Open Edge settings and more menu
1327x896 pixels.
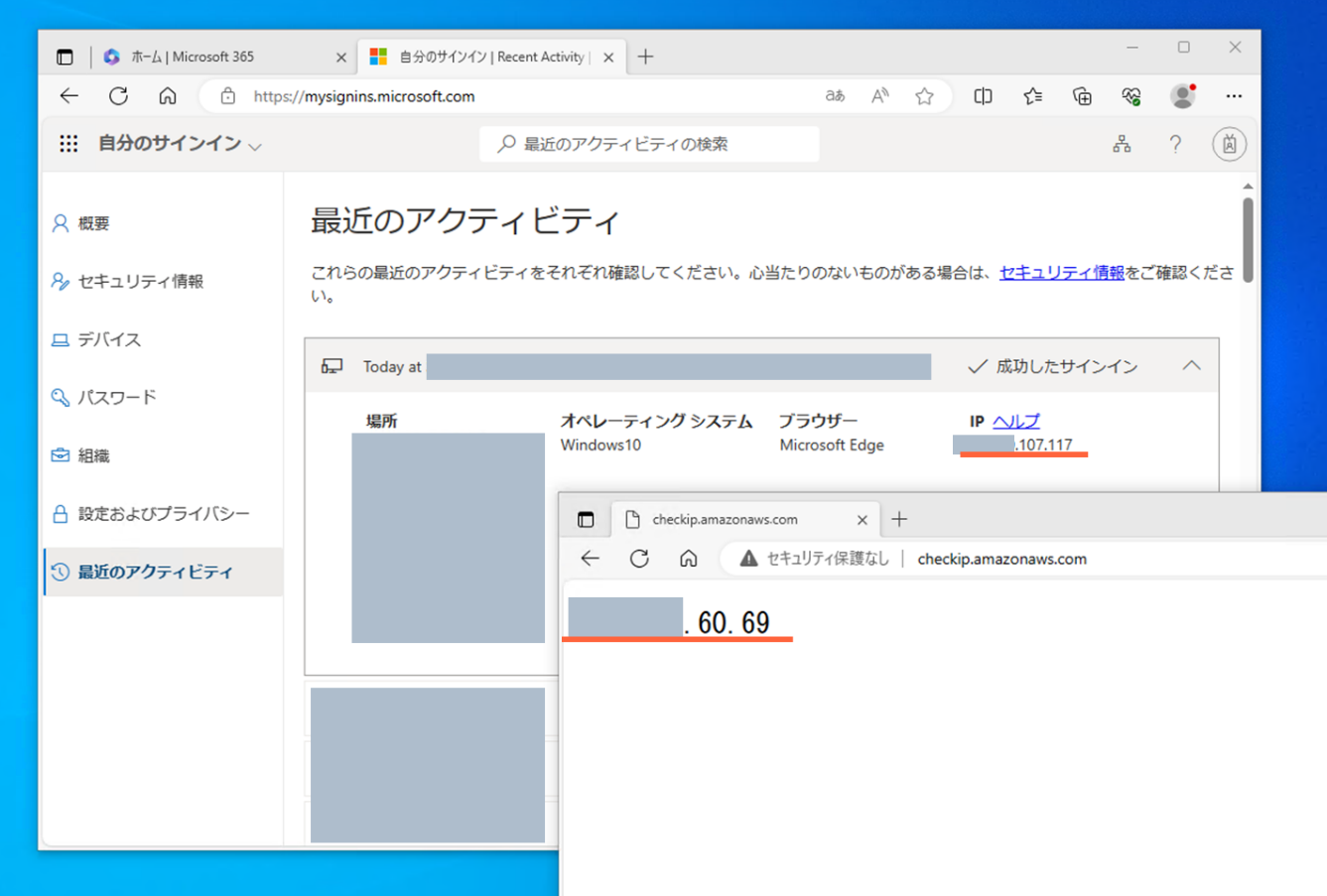tap(1233, 96)
